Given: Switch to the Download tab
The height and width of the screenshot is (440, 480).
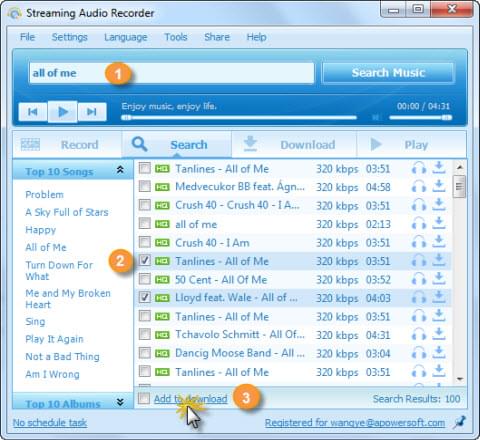Looking at the screenshot, I should point(294,145).
